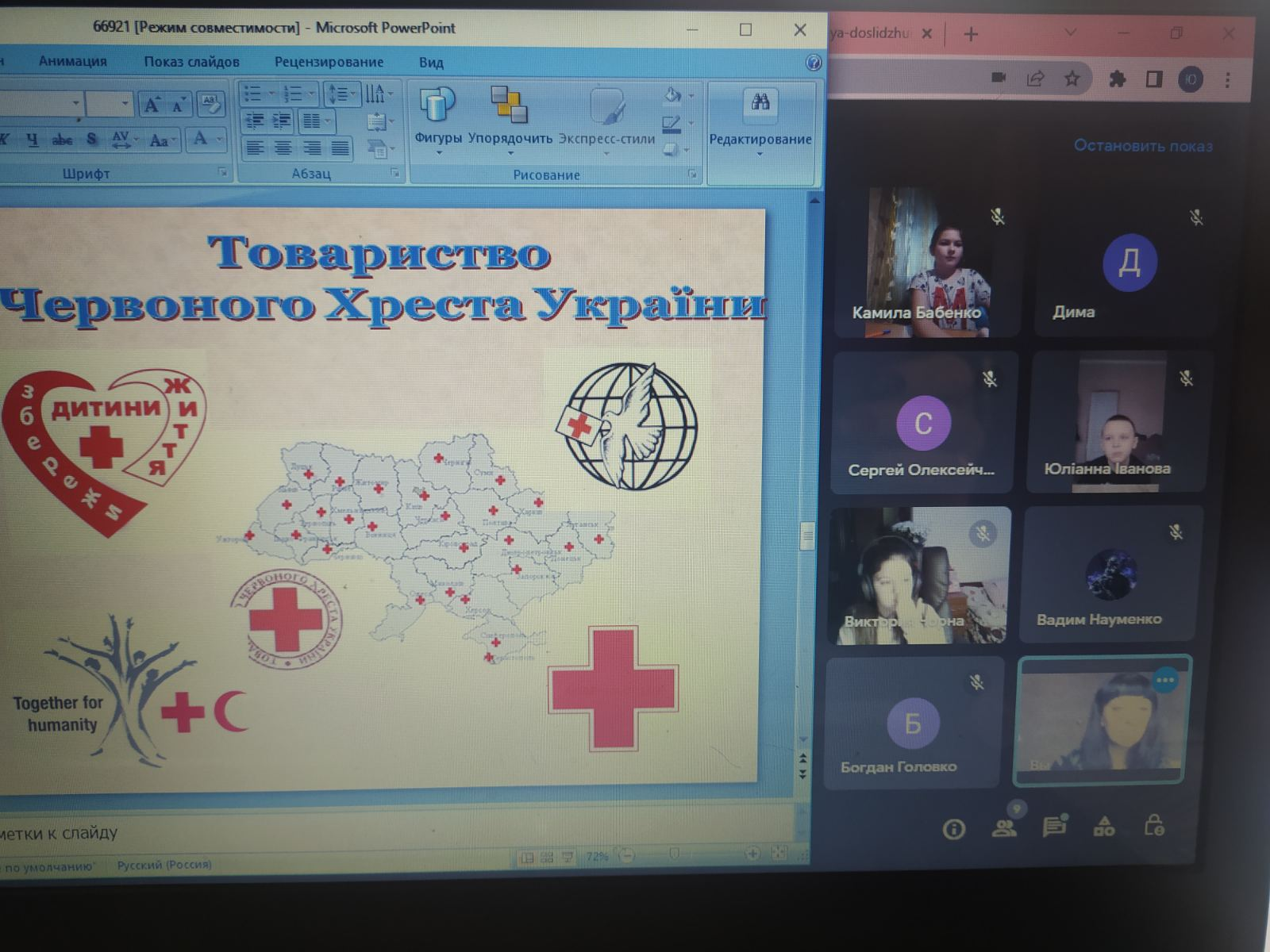Decrease font size in PowerPoint ribbon

click(x=178, y=104)
